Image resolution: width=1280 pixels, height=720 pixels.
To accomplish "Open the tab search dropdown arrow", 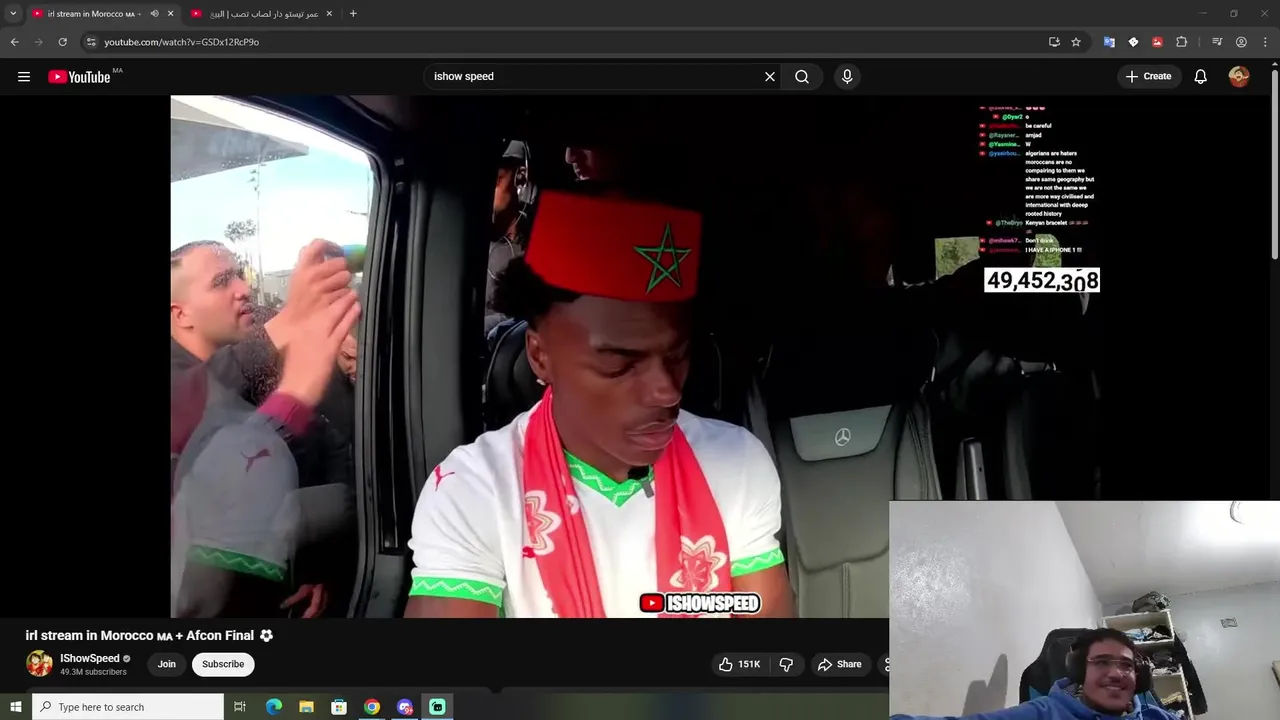I will (13, 14).
